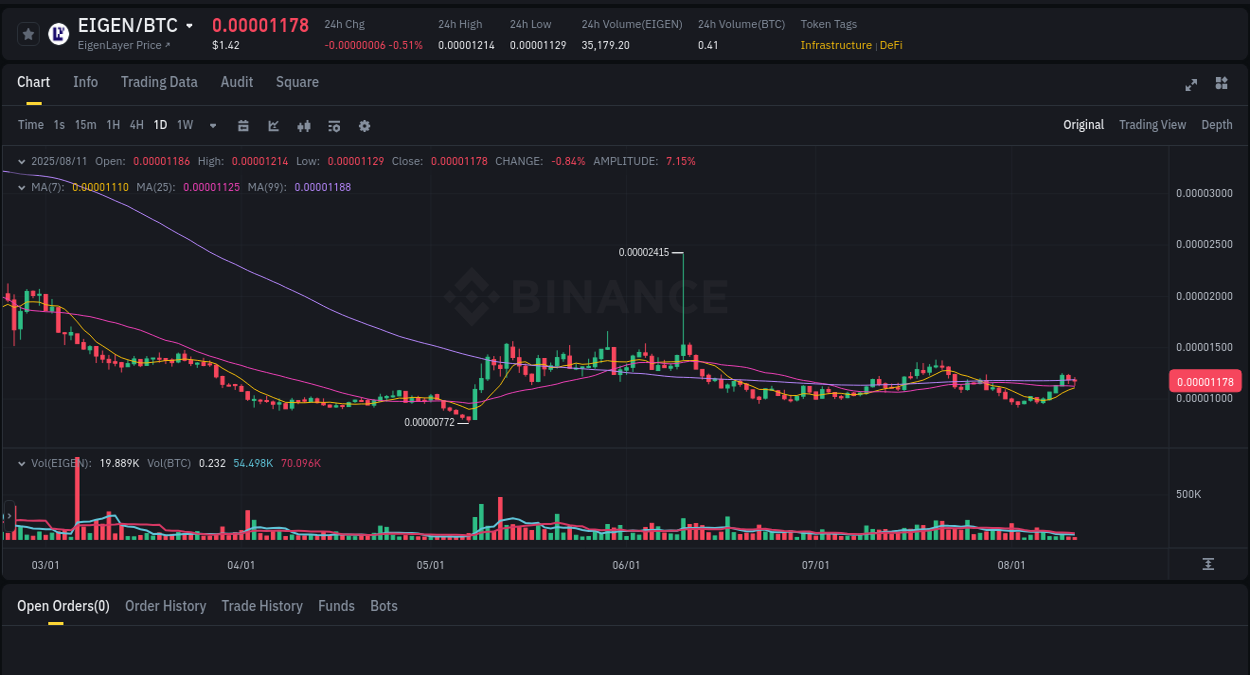This screenshot has height=675, width=1250.
Task: Click the current price tag 0.00001178
Action: click(x=1206, y=381)
